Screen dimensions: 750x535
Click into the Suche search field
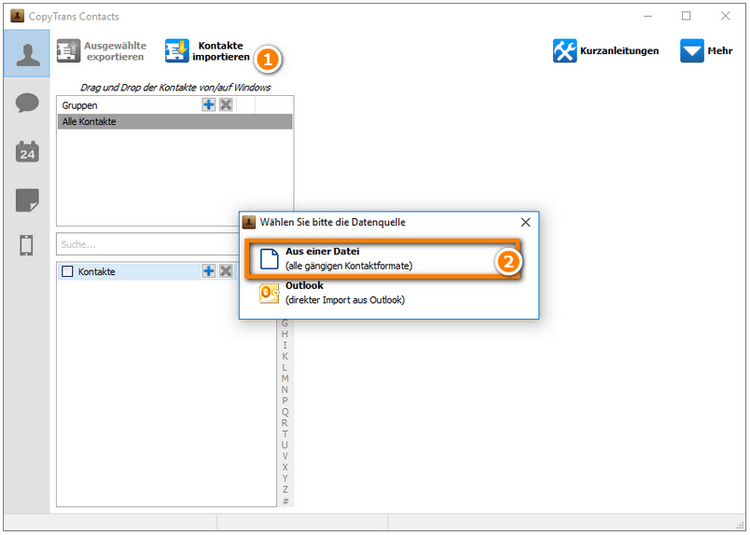point(148,244)
